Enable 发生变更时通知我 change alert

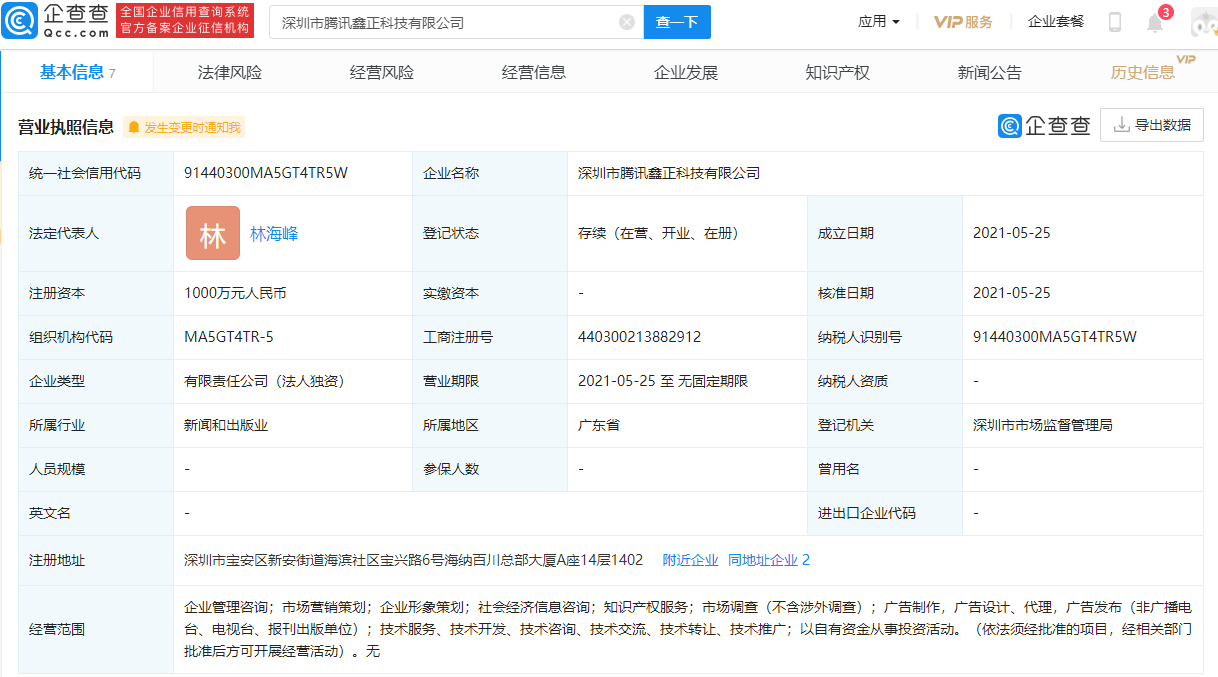[184, 127]
